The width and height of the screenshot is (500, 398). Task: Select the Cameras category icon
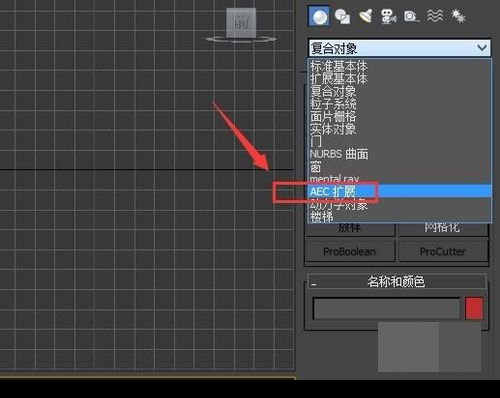point(388,16)
